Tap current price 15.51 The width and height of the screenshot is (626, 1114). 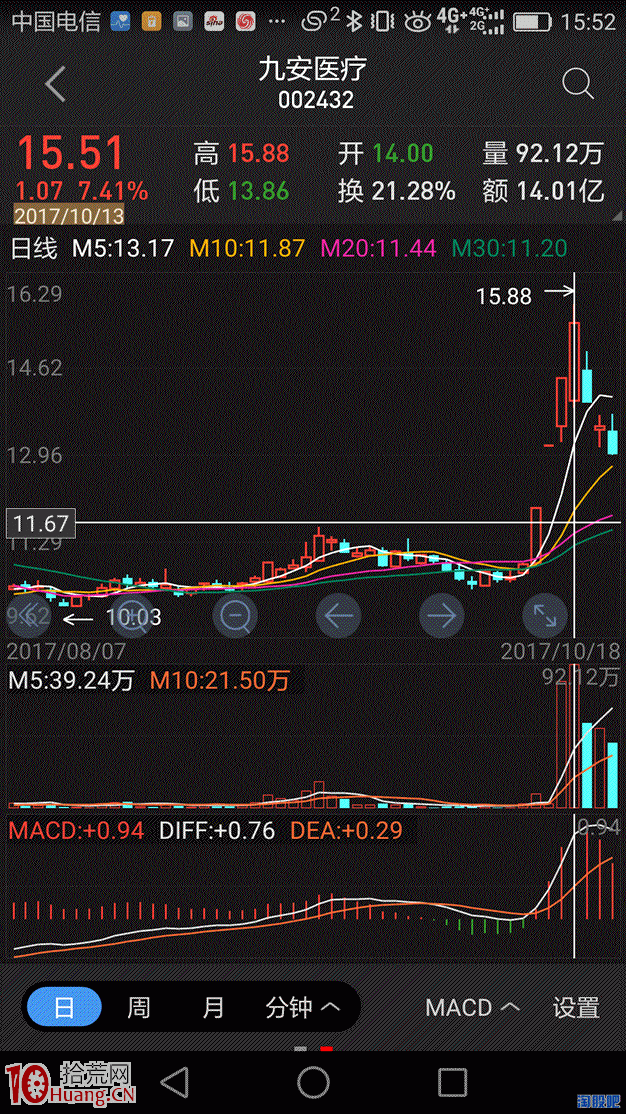[70, 153]
